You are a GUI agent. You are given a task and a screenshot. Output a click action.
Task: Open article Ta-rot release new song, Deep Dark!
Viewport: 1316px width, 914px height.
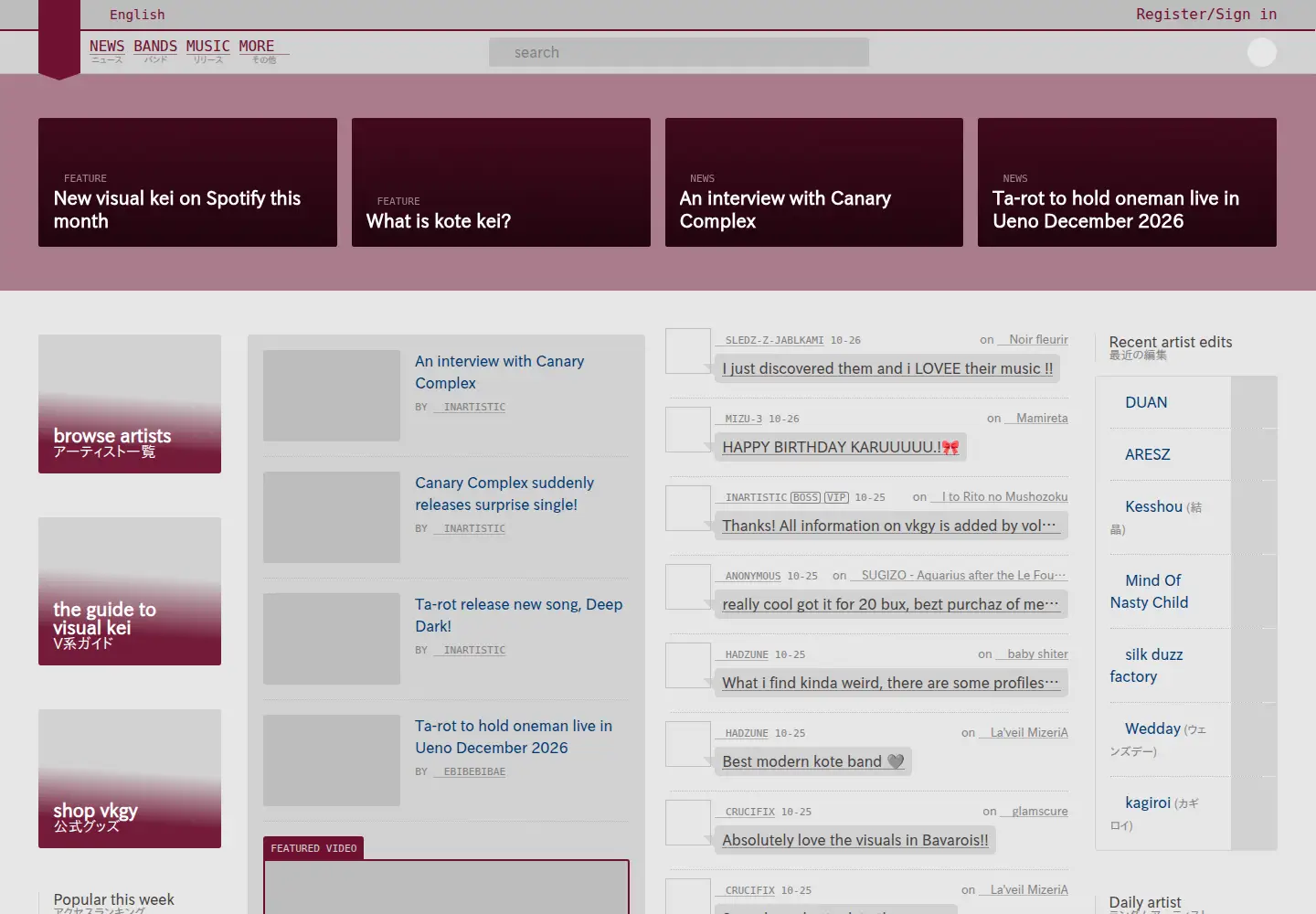tap(518, 615)
